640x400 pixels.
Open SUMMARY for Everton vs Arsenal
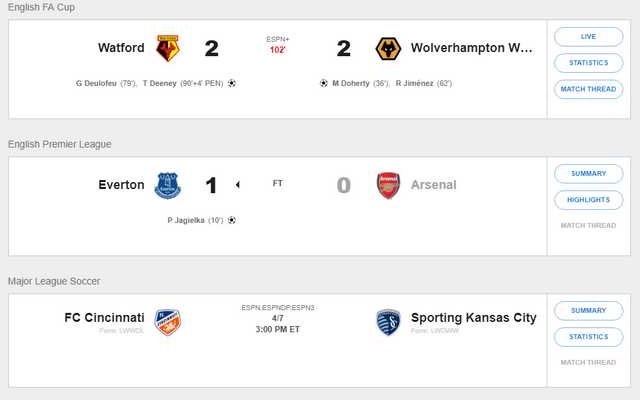click(589, 173)
